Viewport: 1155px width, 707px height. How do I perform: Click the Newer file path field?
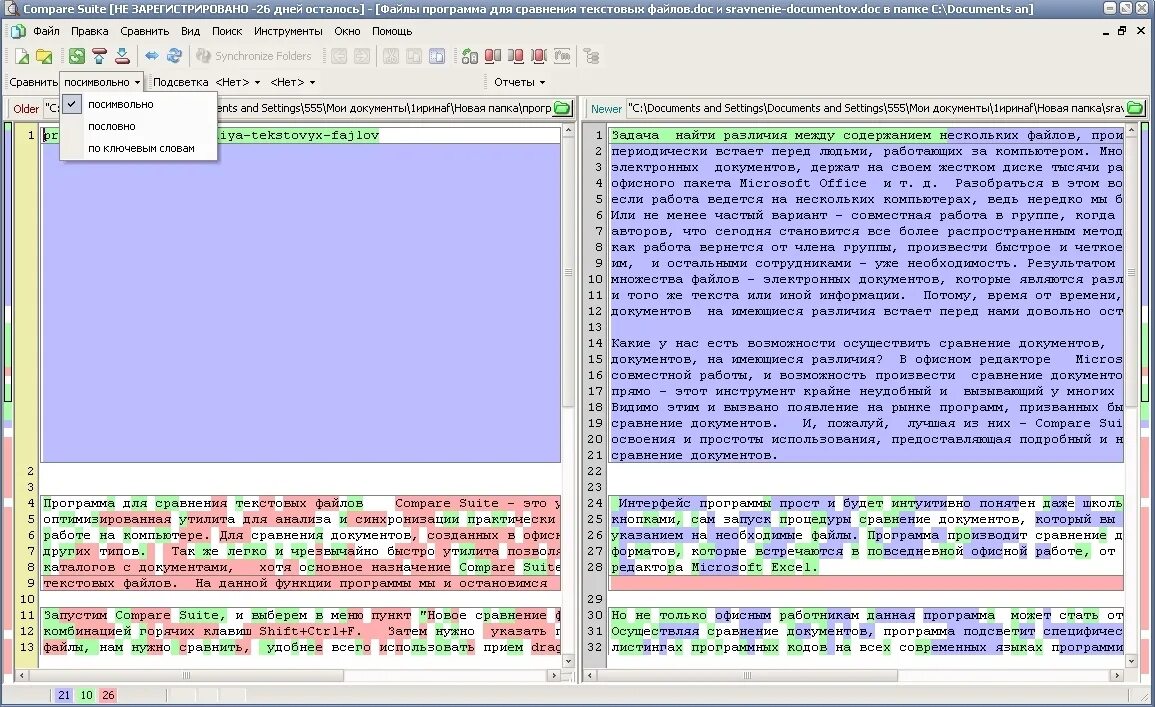point(875,108)
